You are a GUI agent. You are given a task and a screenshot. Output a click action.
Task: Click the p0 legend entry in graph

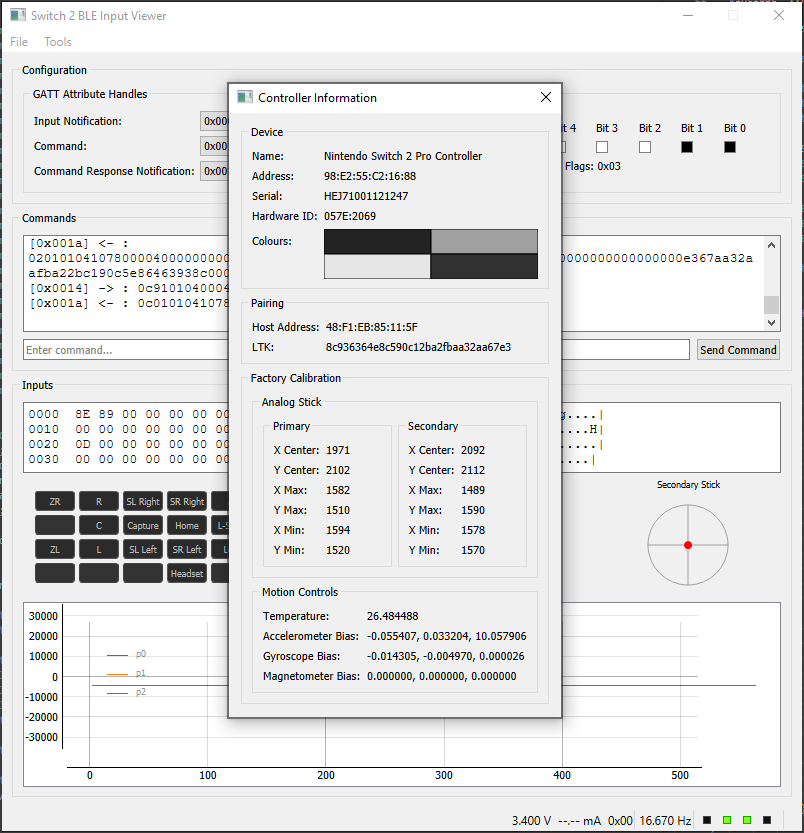126,654
